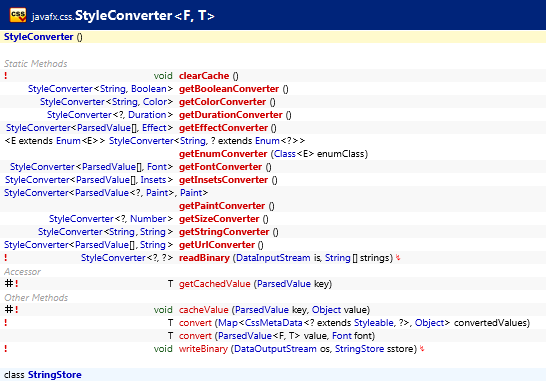Open getStringConverter method link

tap(224, 232)
